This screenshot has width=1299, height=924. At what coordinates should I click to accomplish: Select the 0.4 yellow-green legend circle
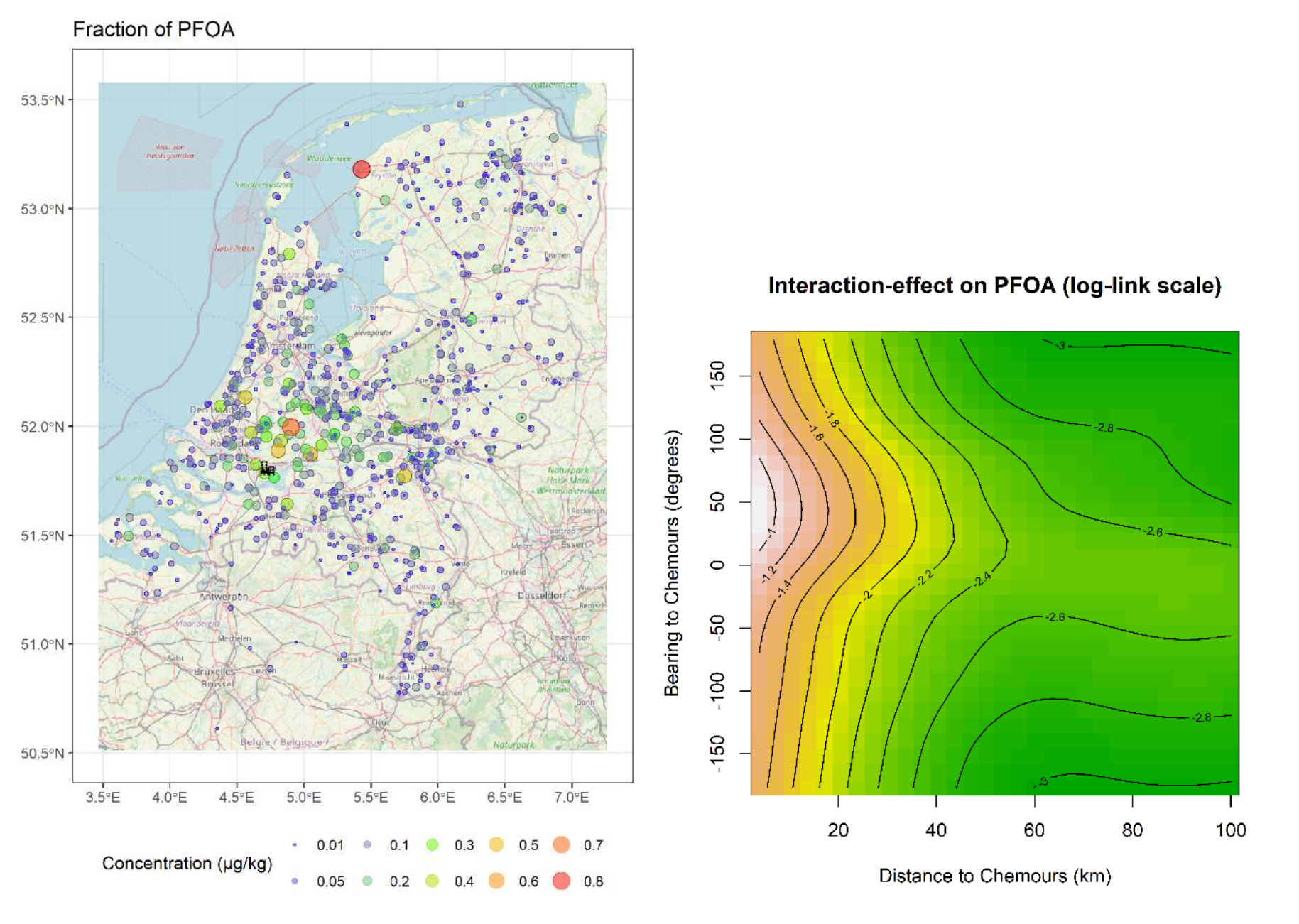(x=432, y=881)
